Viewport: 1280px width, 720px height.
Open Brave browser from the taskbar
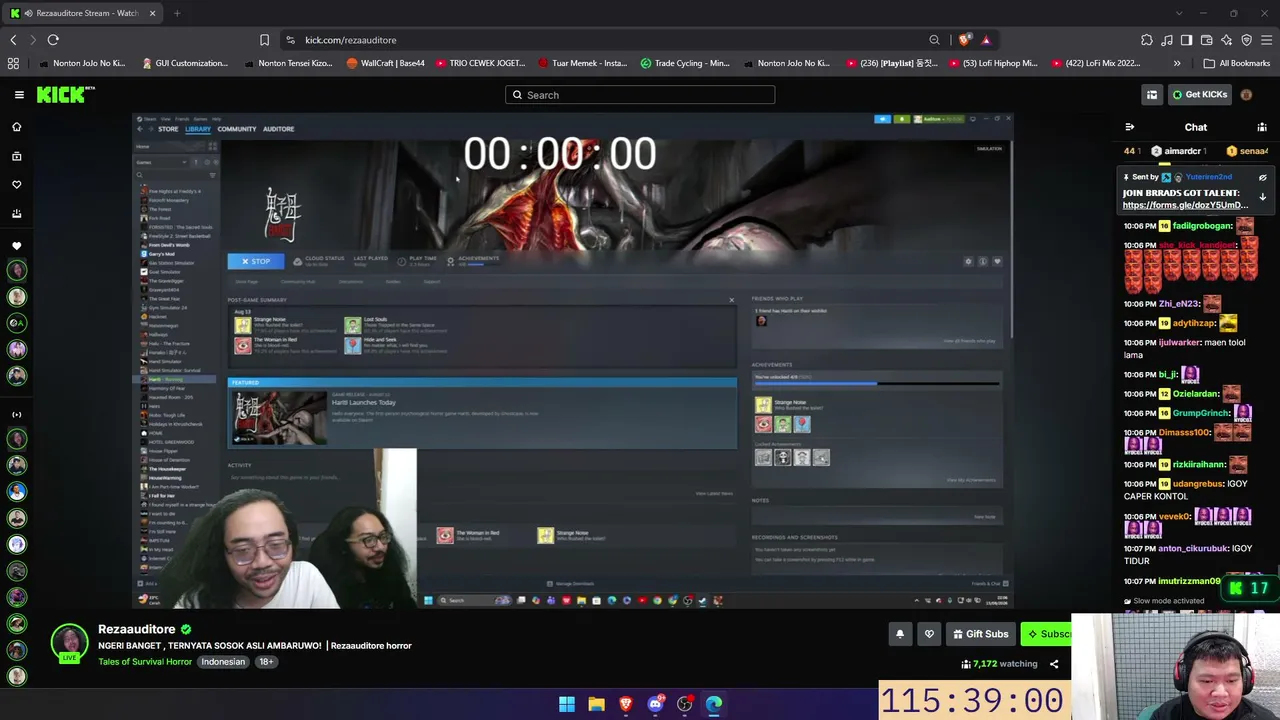[x=626, y=704]
